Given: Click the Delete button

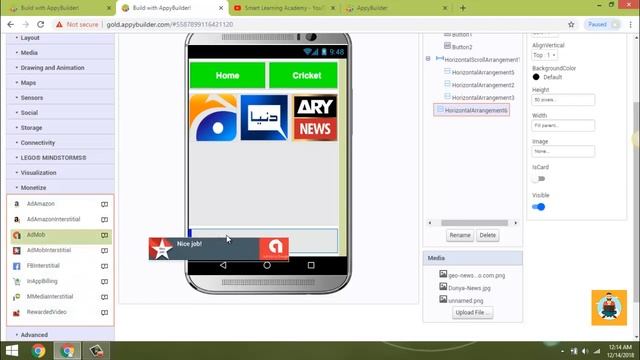Looking at the screenshot, I should [487, 236].
